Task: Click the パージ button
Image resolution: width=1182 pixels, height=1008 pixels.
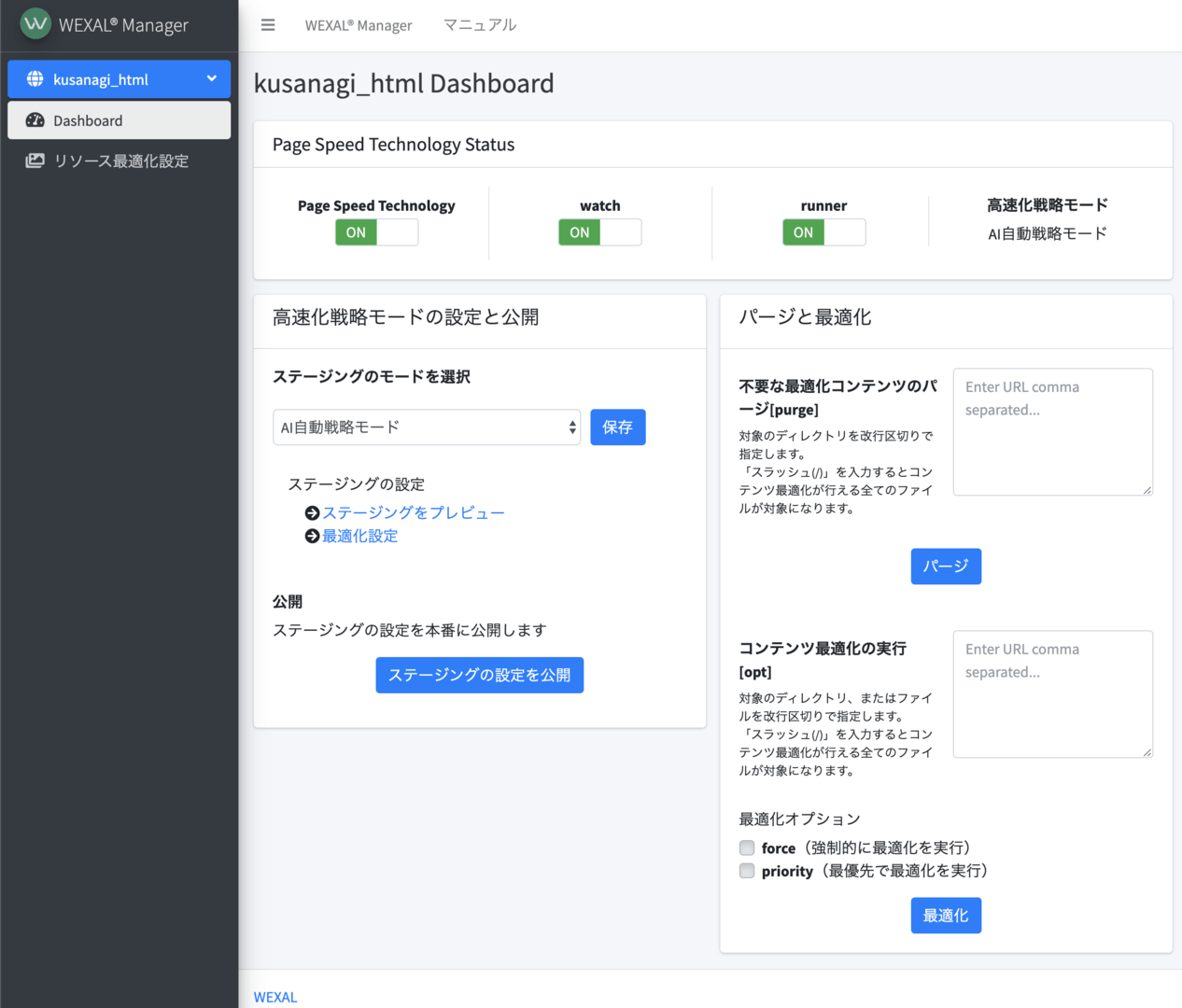Action: coord(946,567)
